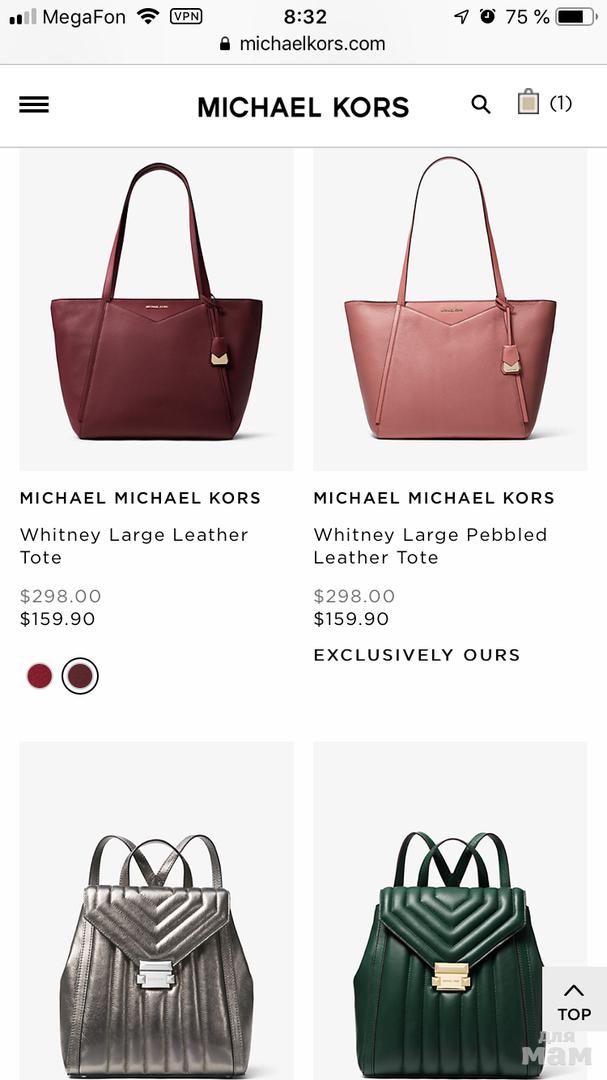This screenshot has height=1080, width=607.
Task: Jump back up with the TOP button
Action: coord(575,1002)
